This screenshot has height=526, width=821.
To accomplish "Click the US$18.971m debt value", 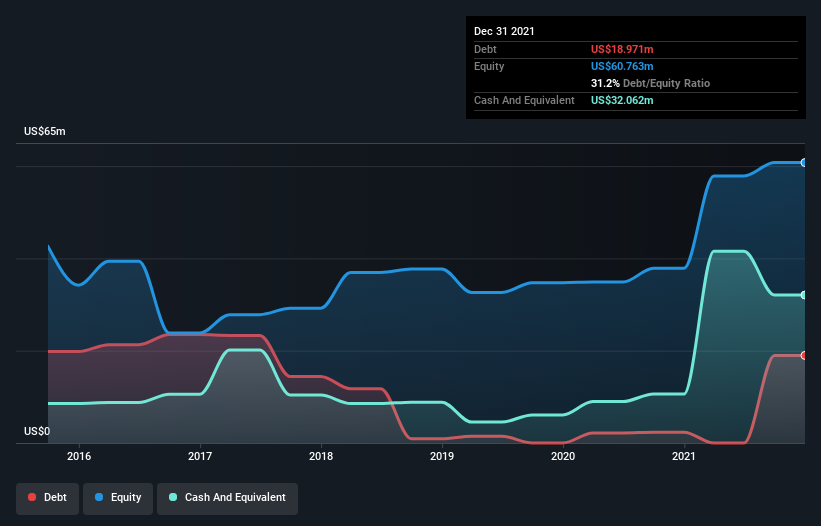I will (x=622, y=49).
